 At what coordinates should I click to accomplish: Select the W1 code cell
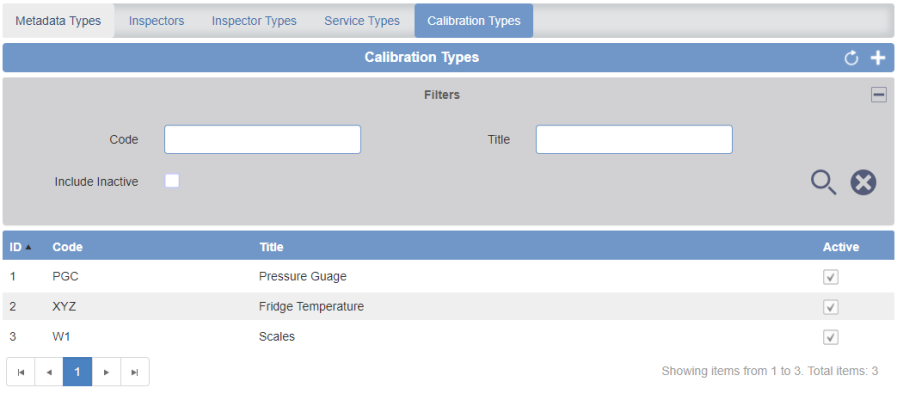[x=61, y=337]
